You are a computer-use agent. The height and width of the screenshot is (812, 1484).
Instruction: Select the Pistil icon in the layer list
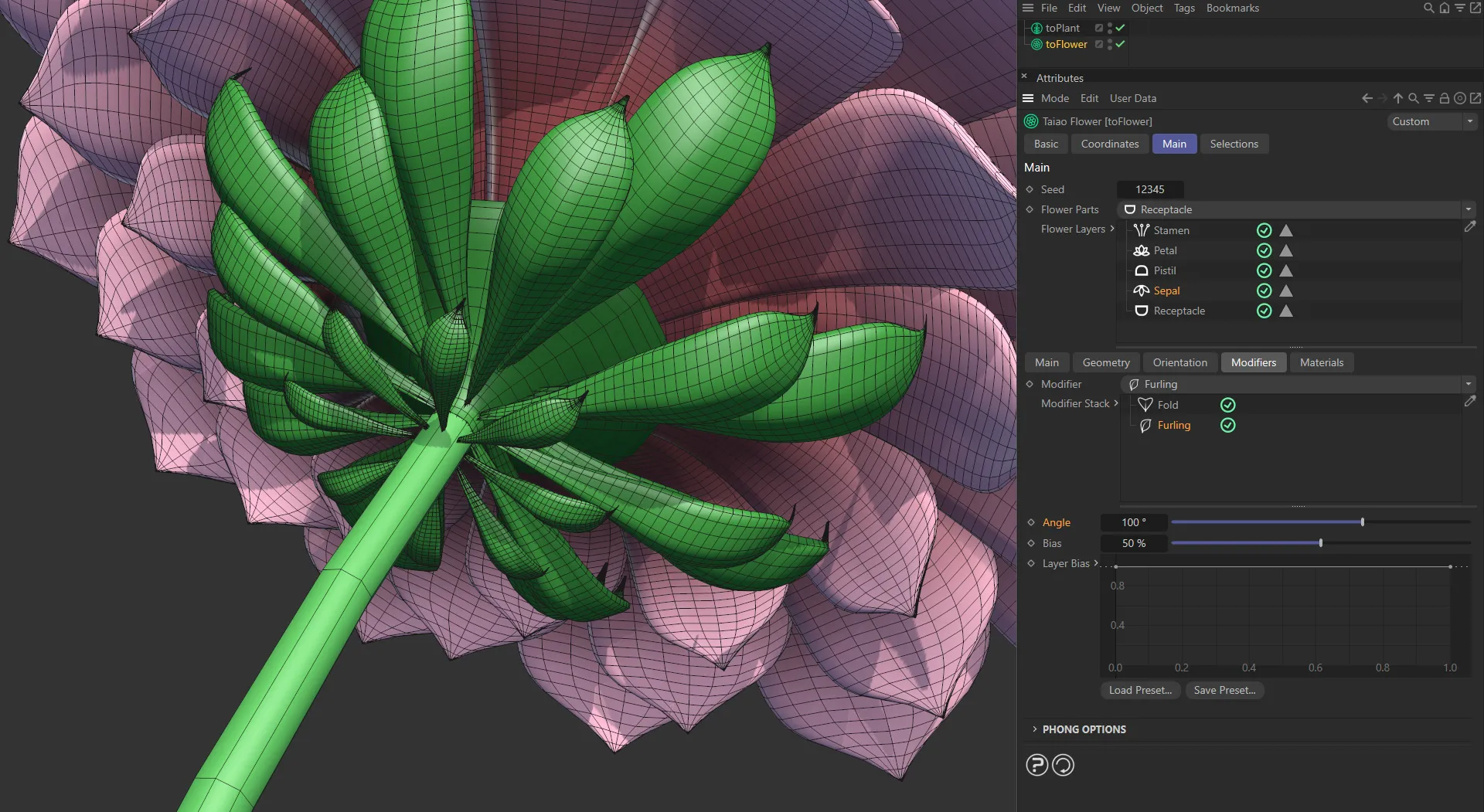tap(1141, 270)
